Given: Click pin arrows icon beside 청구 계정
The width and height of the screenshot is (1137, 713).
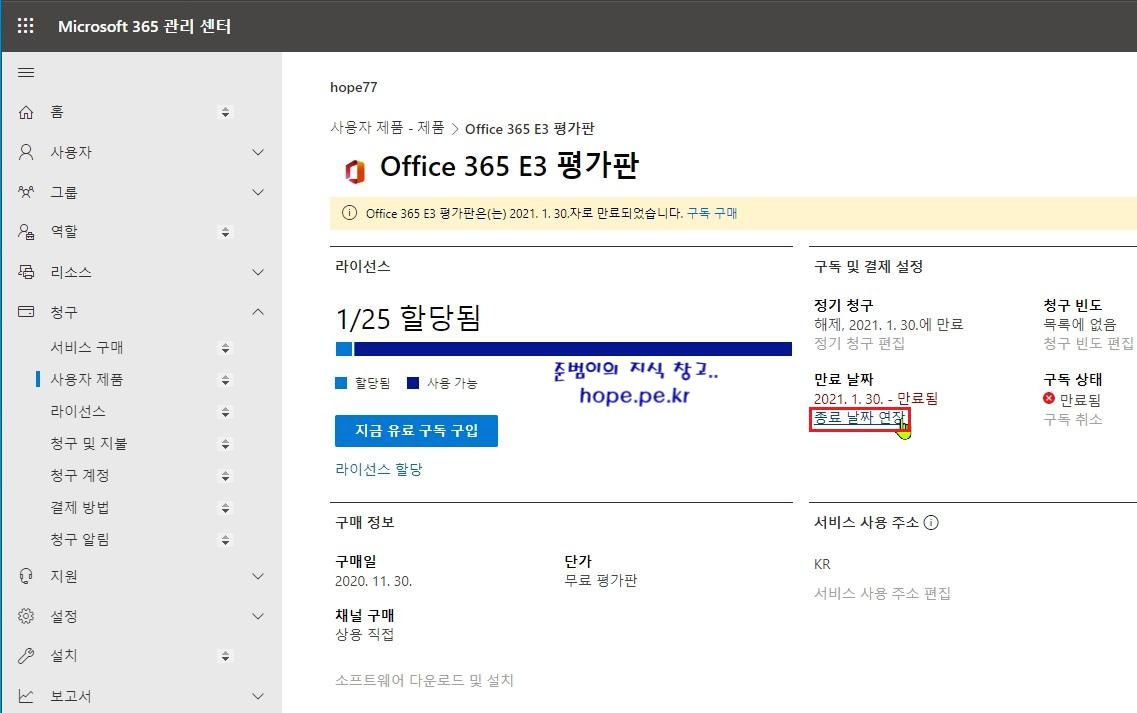Looking at the screenshot, I should 226,476.
